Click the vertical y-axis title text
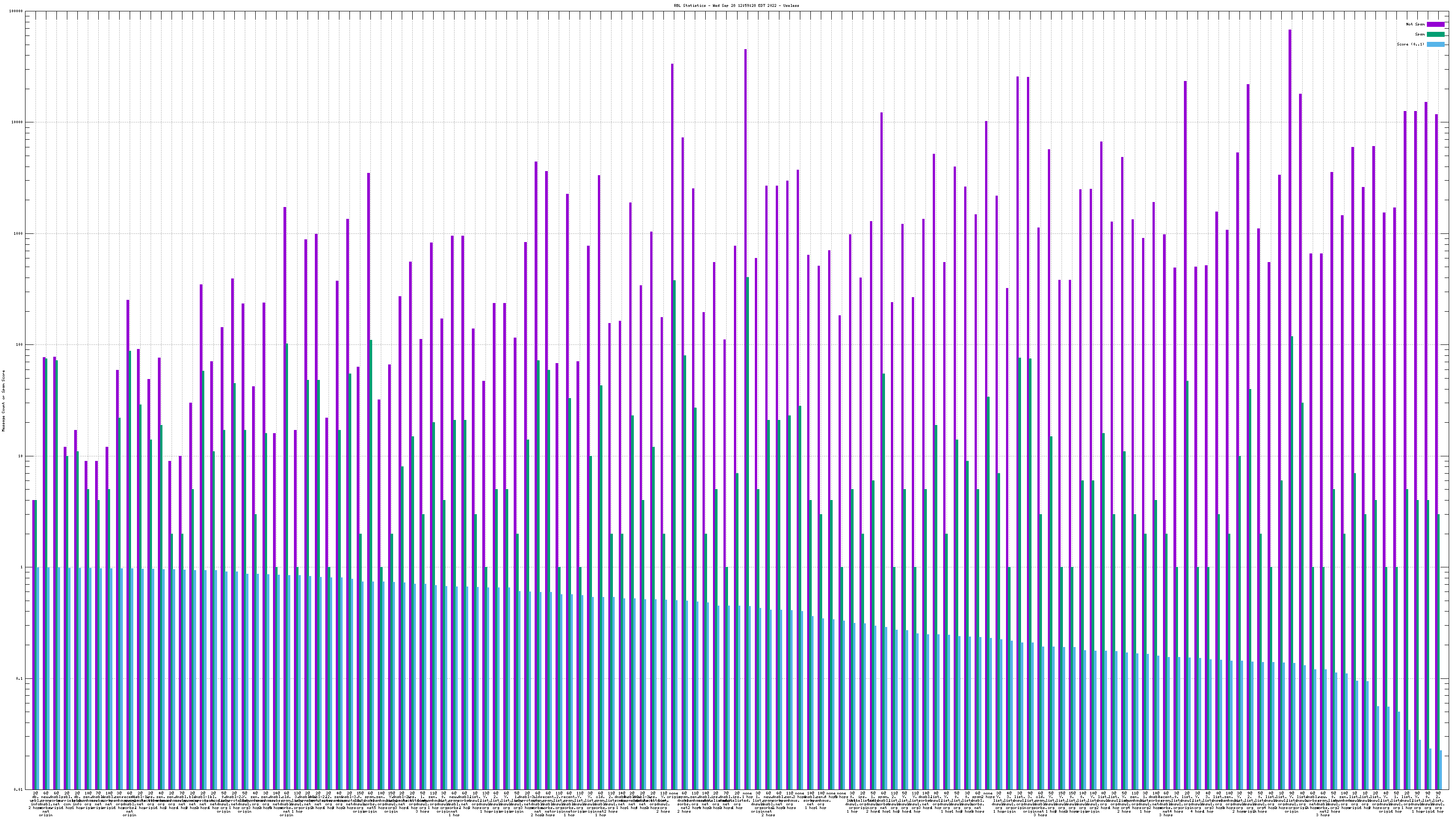This screenshot has height=819, width=1456. pos(3,401)
